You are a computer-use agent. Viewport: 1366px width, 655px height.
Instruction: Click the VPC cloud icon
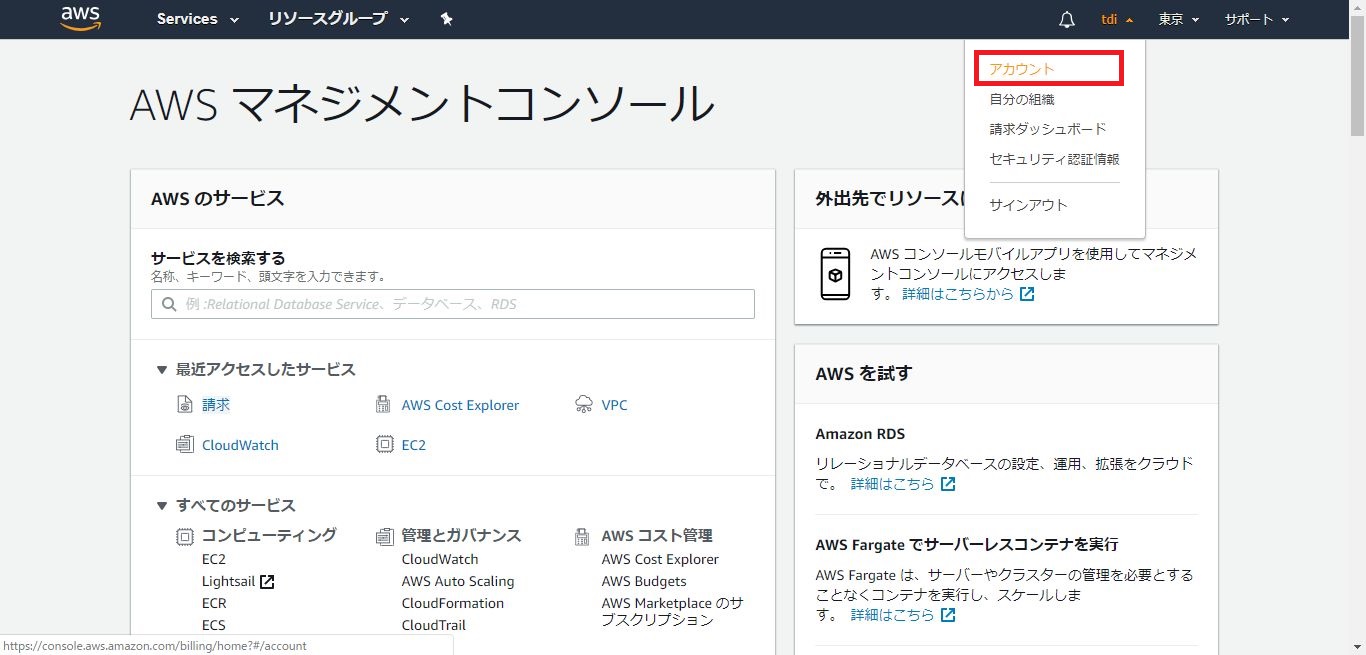pos(584,405)
